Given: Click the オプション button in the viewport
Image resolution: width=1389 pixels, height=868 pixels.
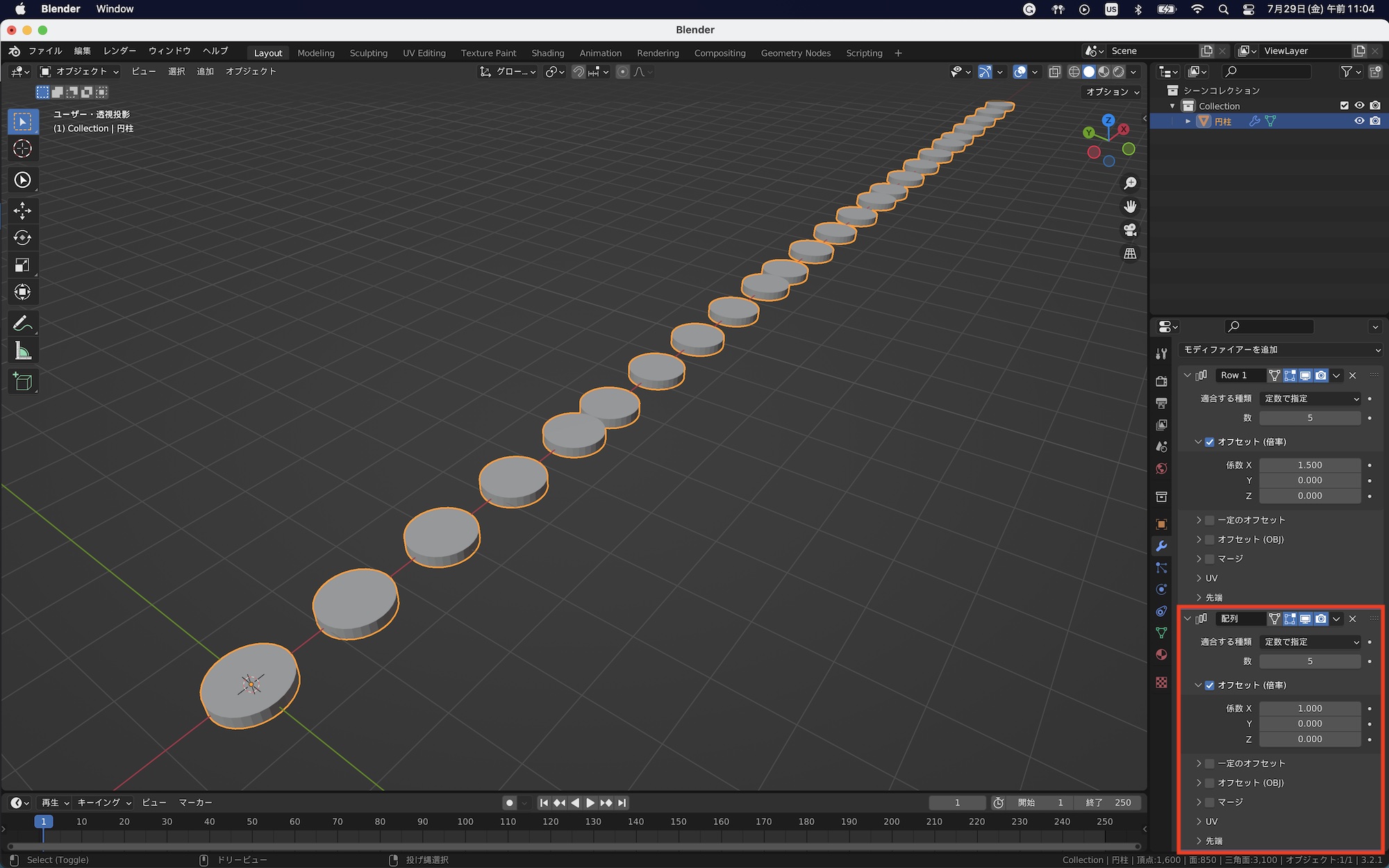Looking at the screenshot, I should pyautogui.click(x=1113, y=92).
